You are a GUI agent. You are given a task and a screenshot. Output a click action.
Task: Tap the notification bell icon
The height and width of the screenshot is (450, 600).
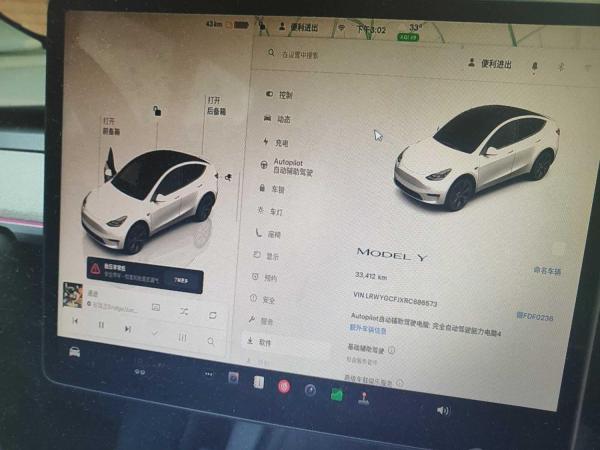535,67
